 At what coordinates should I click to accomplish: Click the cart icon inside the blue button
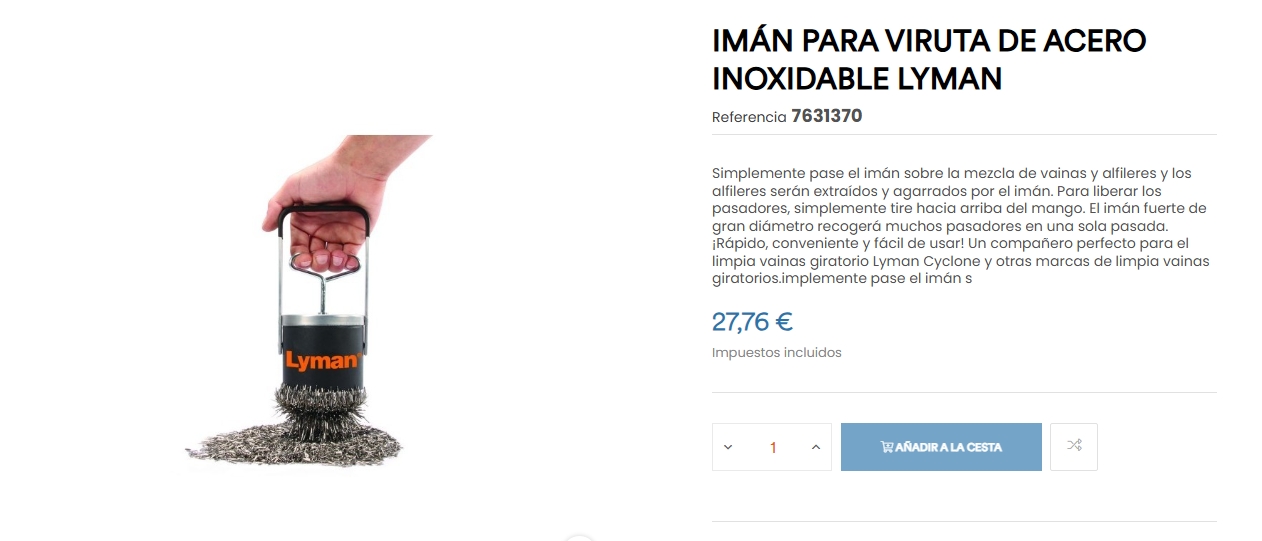point(887,447)
